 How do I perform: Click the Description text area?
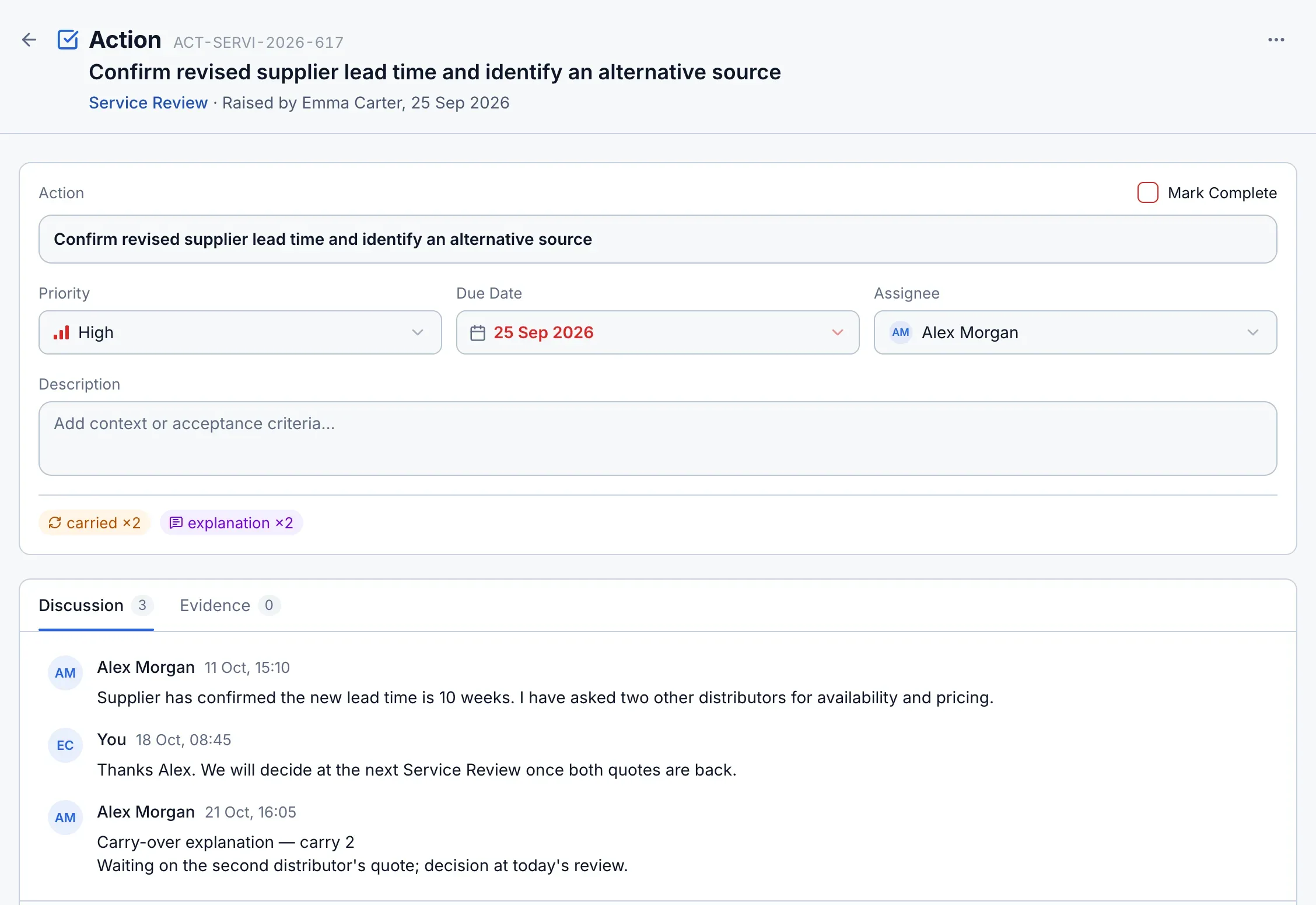[657, 439]
